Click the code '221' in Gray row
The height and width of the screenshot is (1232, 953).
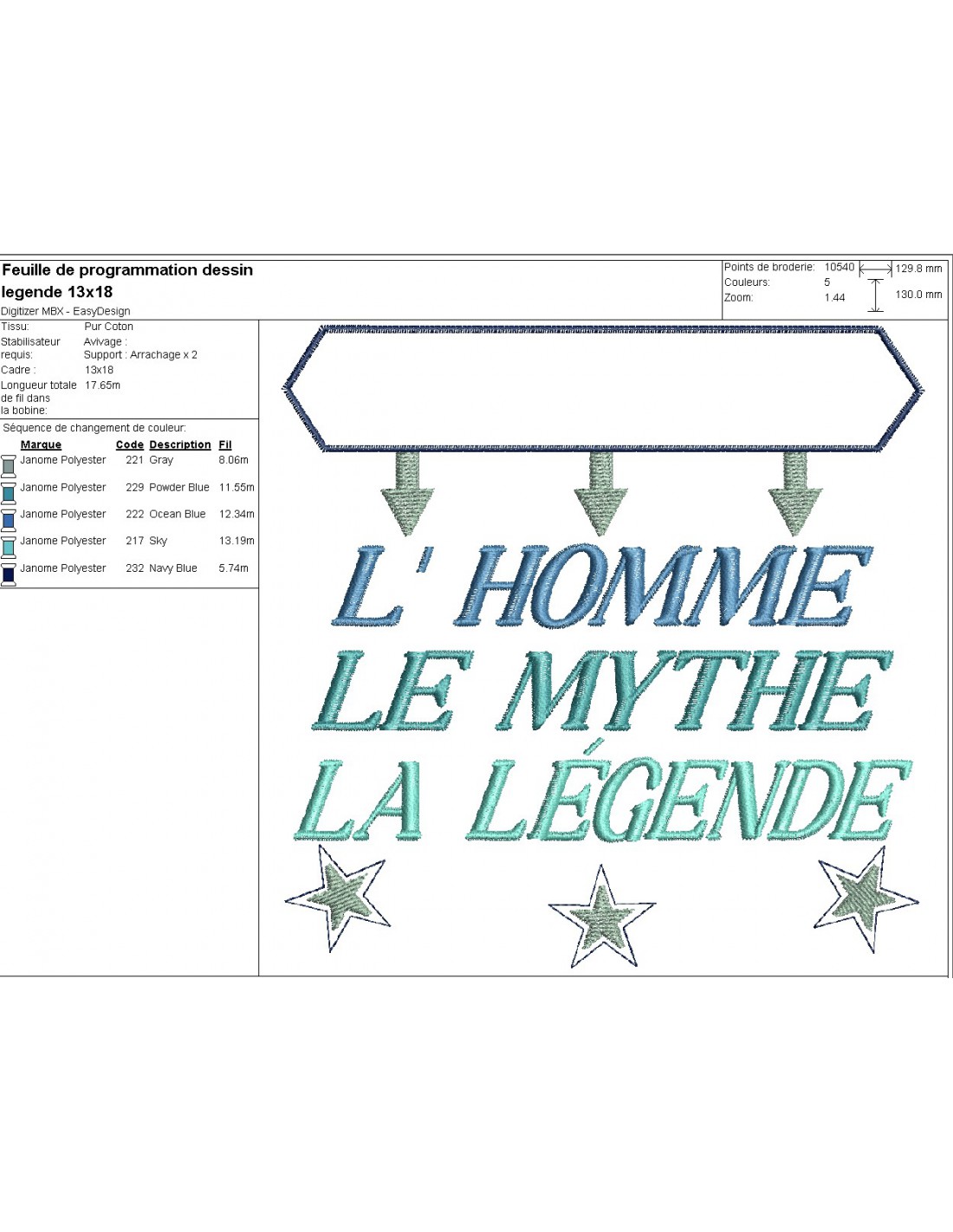tap(134, 460)
